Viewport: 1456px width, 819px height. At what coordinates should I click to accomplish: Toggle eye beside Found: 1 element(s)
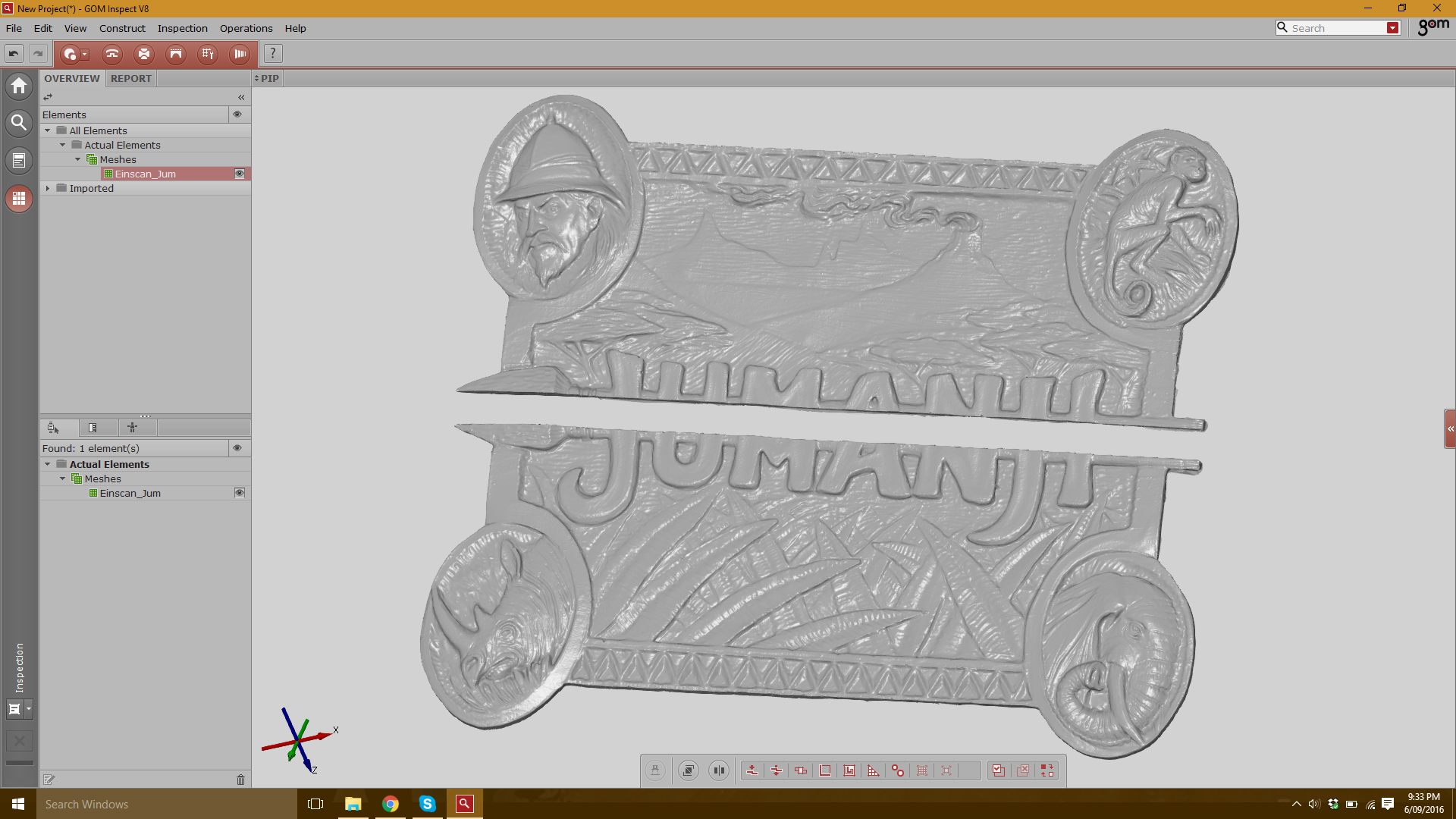pos(237,448)
